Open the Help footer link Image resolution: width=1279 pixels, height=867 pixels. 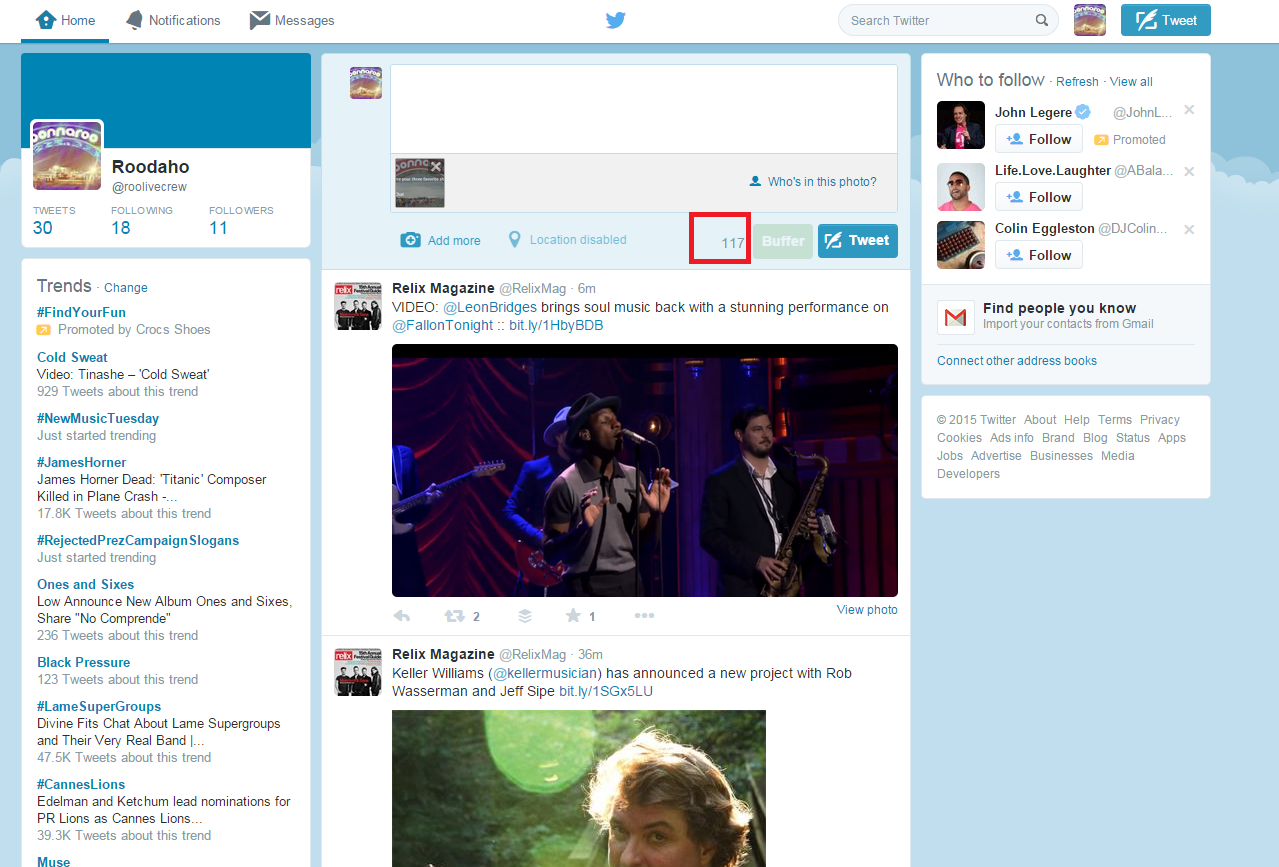tap(1077, 420)
